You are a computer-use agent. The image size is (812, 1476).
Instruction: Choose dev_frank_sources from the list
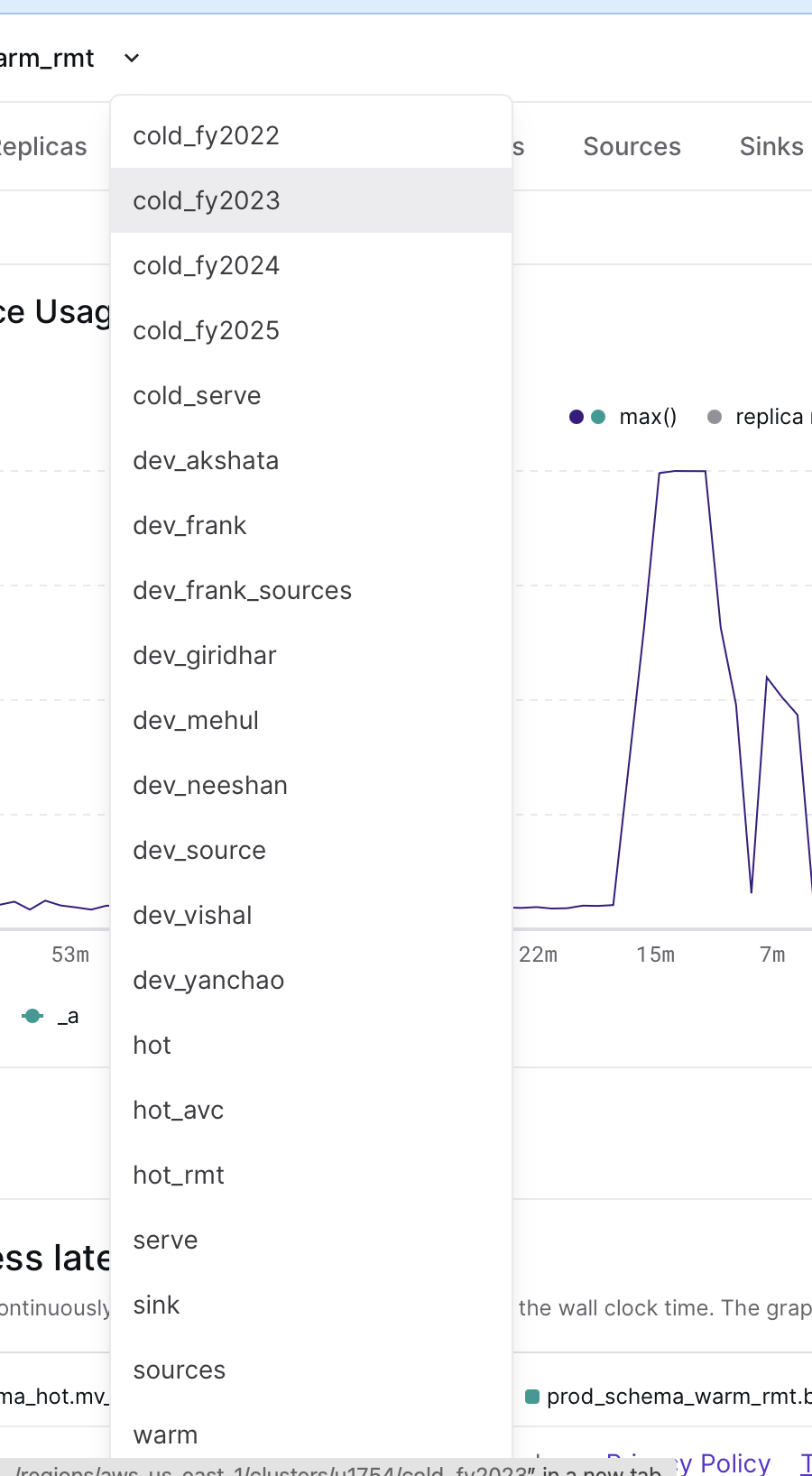tap(242, 591)
